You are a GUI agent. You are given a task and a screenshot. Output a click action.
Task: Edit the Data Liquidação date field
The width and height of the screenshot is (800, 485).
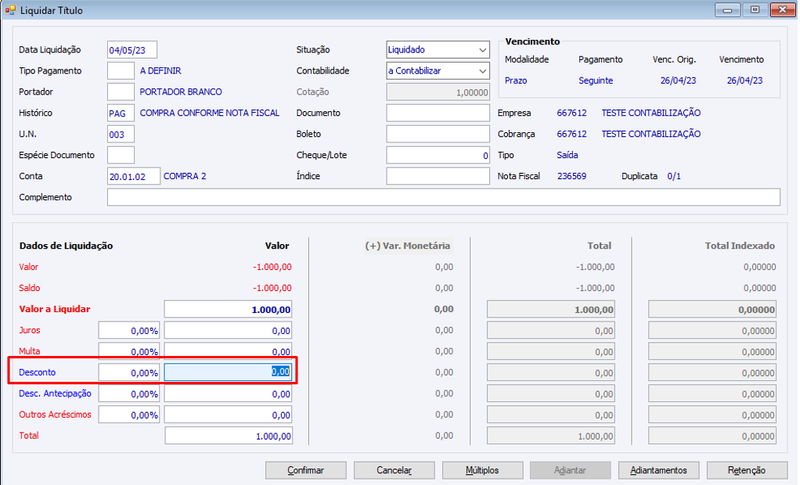pos(132,50)
